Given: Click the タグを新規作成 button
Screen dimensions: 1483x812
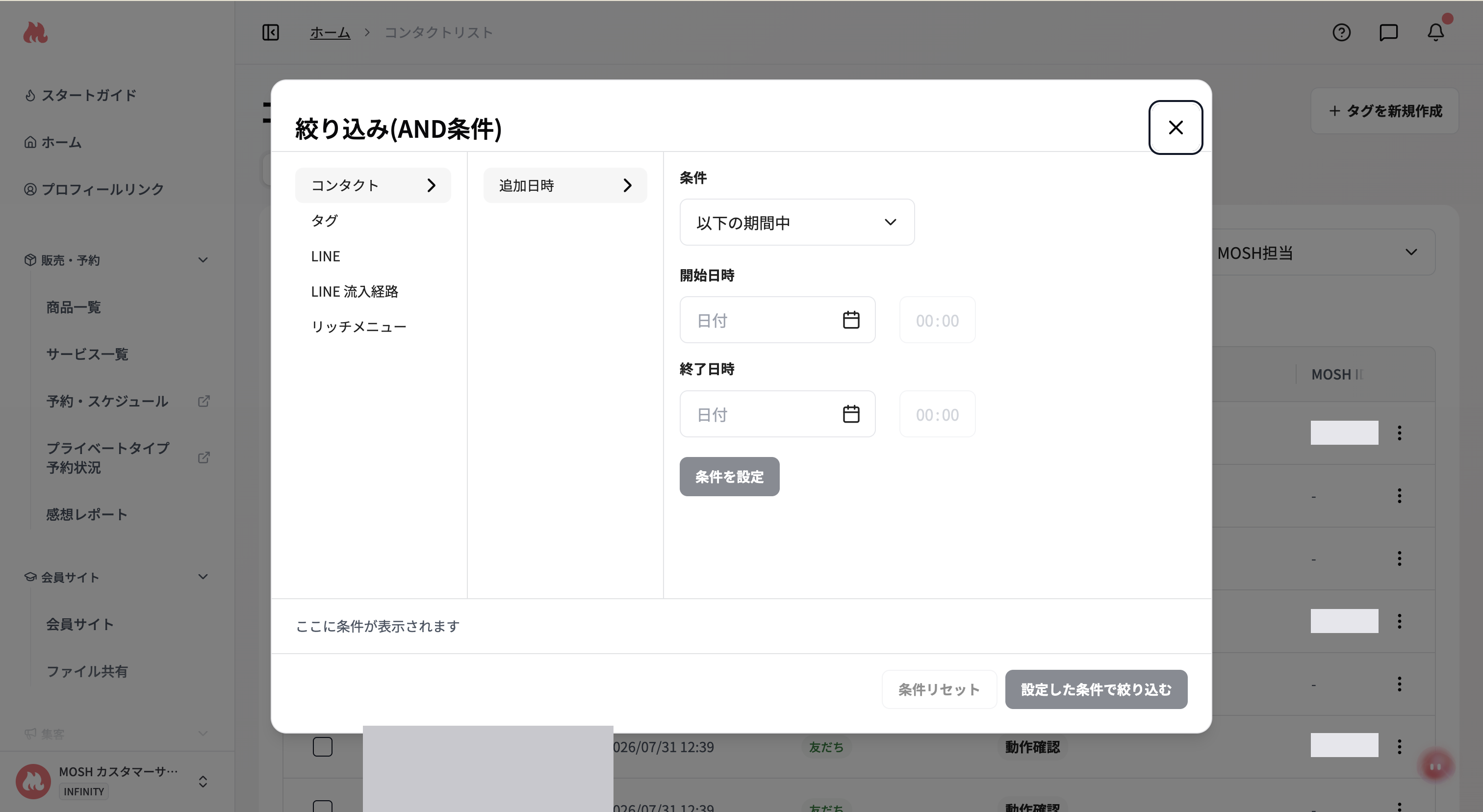Looking at the screenshot, I should [x=1385, y=111].
